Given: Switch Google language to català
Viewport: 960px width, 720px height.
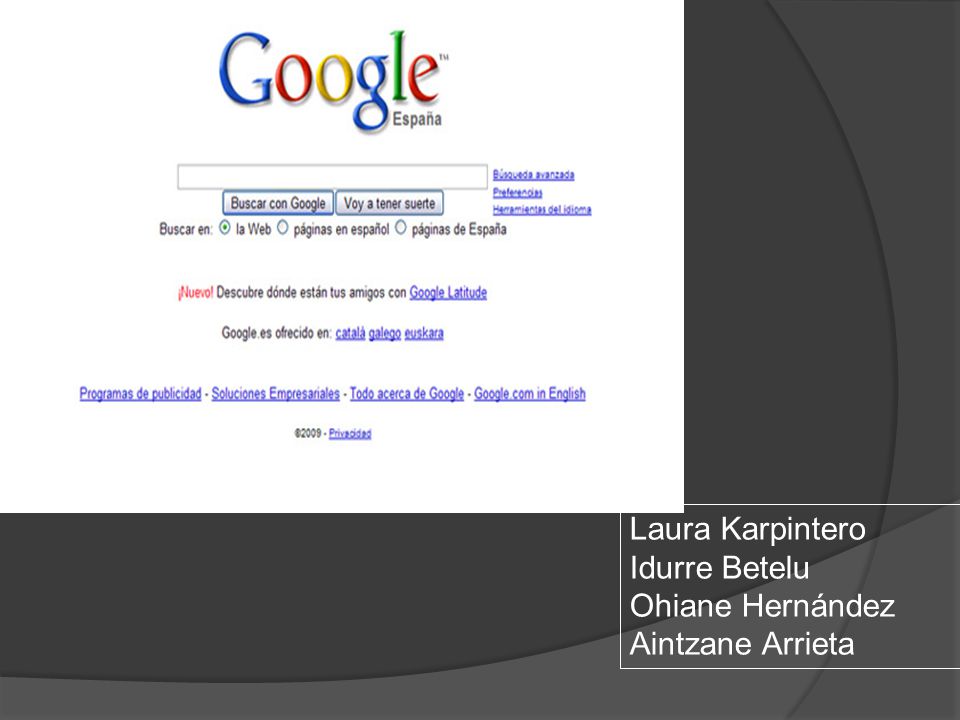Looking at the screenshot, I should click(x=350, y=333).
